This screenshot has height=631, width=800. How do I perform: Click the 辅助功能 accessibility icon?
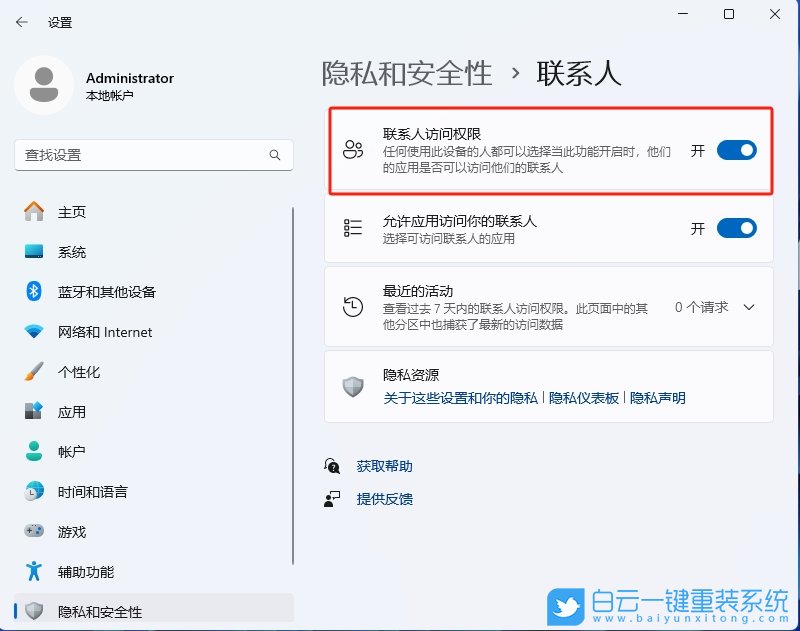pos(36,571)
